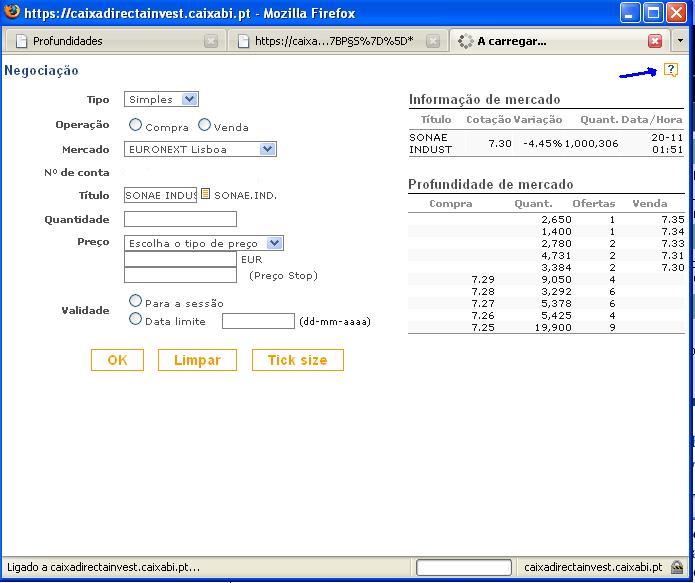Close the middle caixa tab
This screenshot has height=583, width=695.
pos(433,41)
